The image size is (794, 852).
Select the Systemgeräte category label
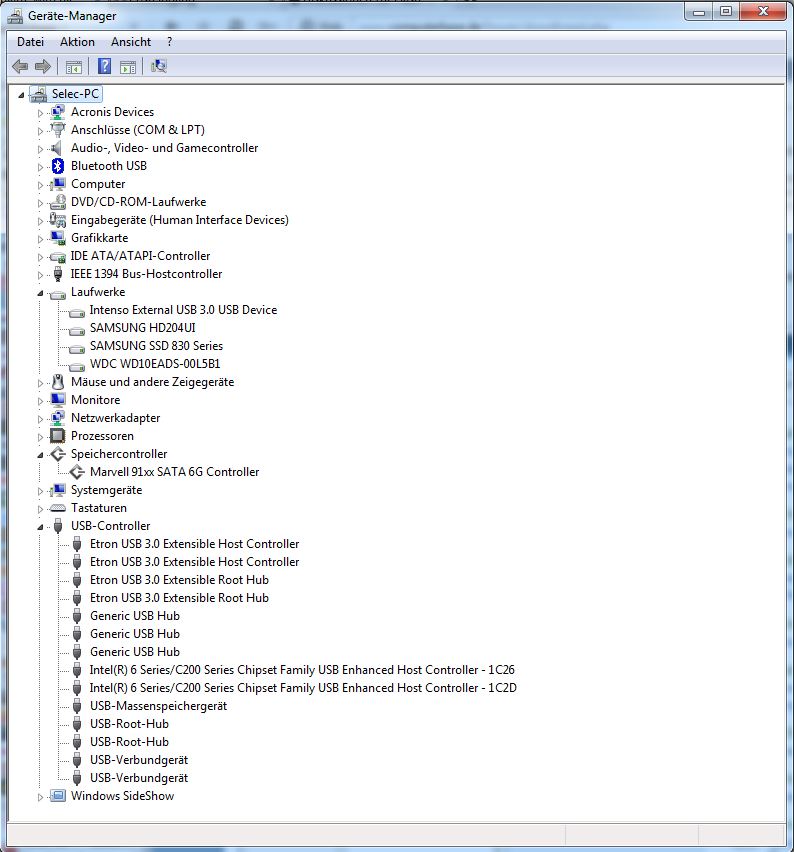(107, 490)
